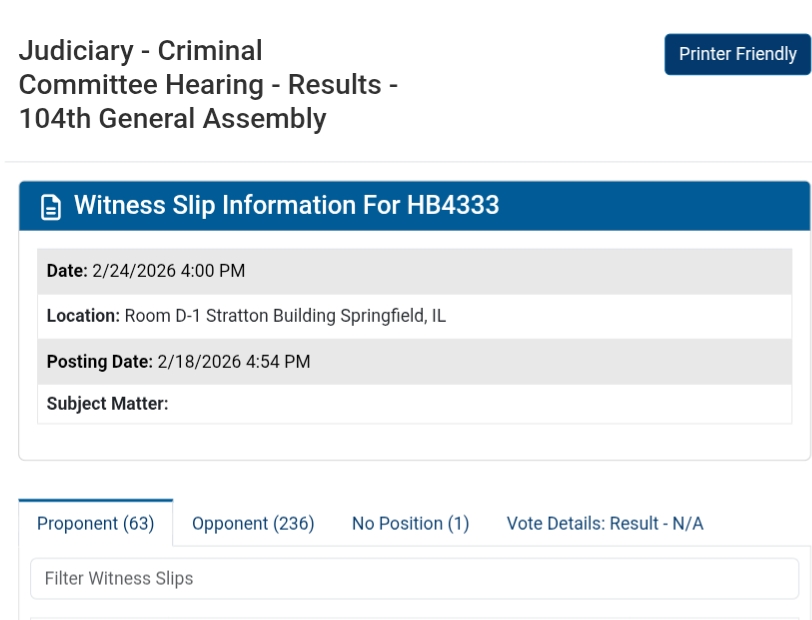The width and height of the screenshot is (812, 620).
Task: Open the Opponent (236) tab
Action: (x=253, y=523)
